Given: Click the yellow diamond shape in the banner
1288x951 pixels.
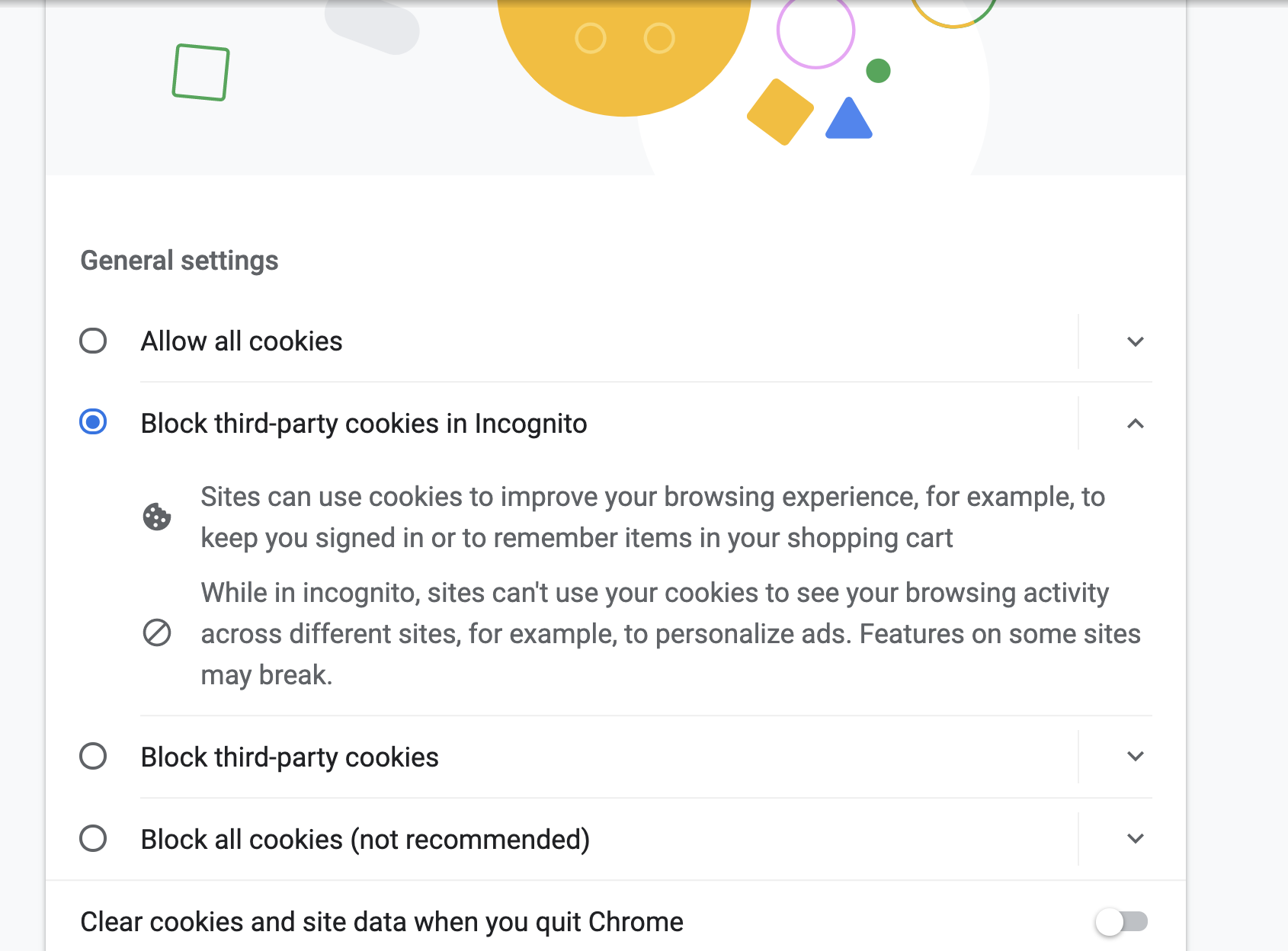Looking at the screenshot, I should coord(780,111).
